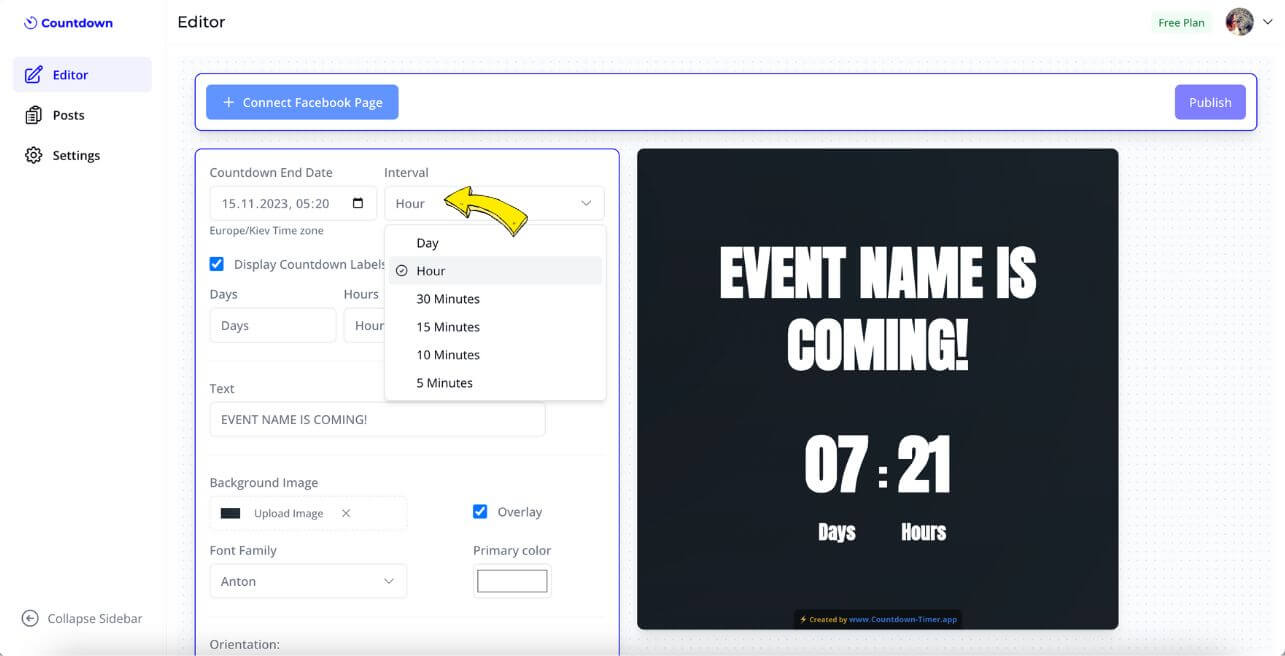
Task: Click the Free Plan badge
Action: (x=1180, y=21)
